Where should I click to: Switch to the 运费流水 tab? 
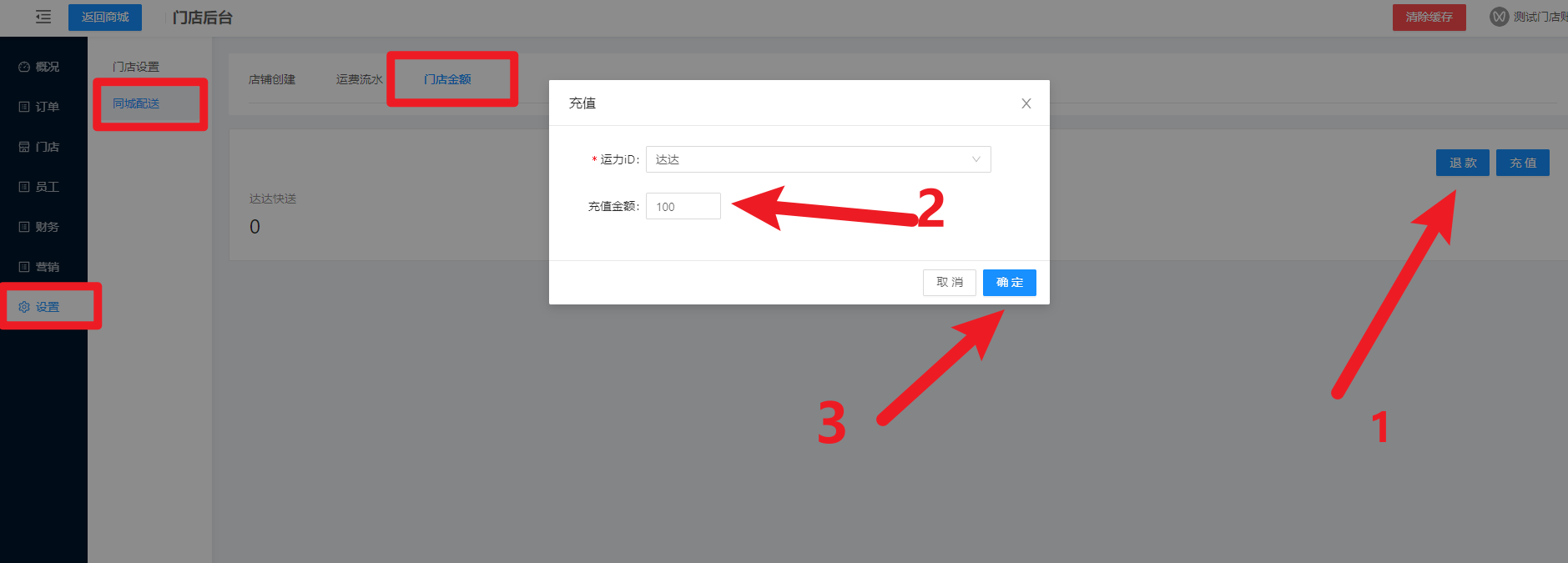coord(360,79)
